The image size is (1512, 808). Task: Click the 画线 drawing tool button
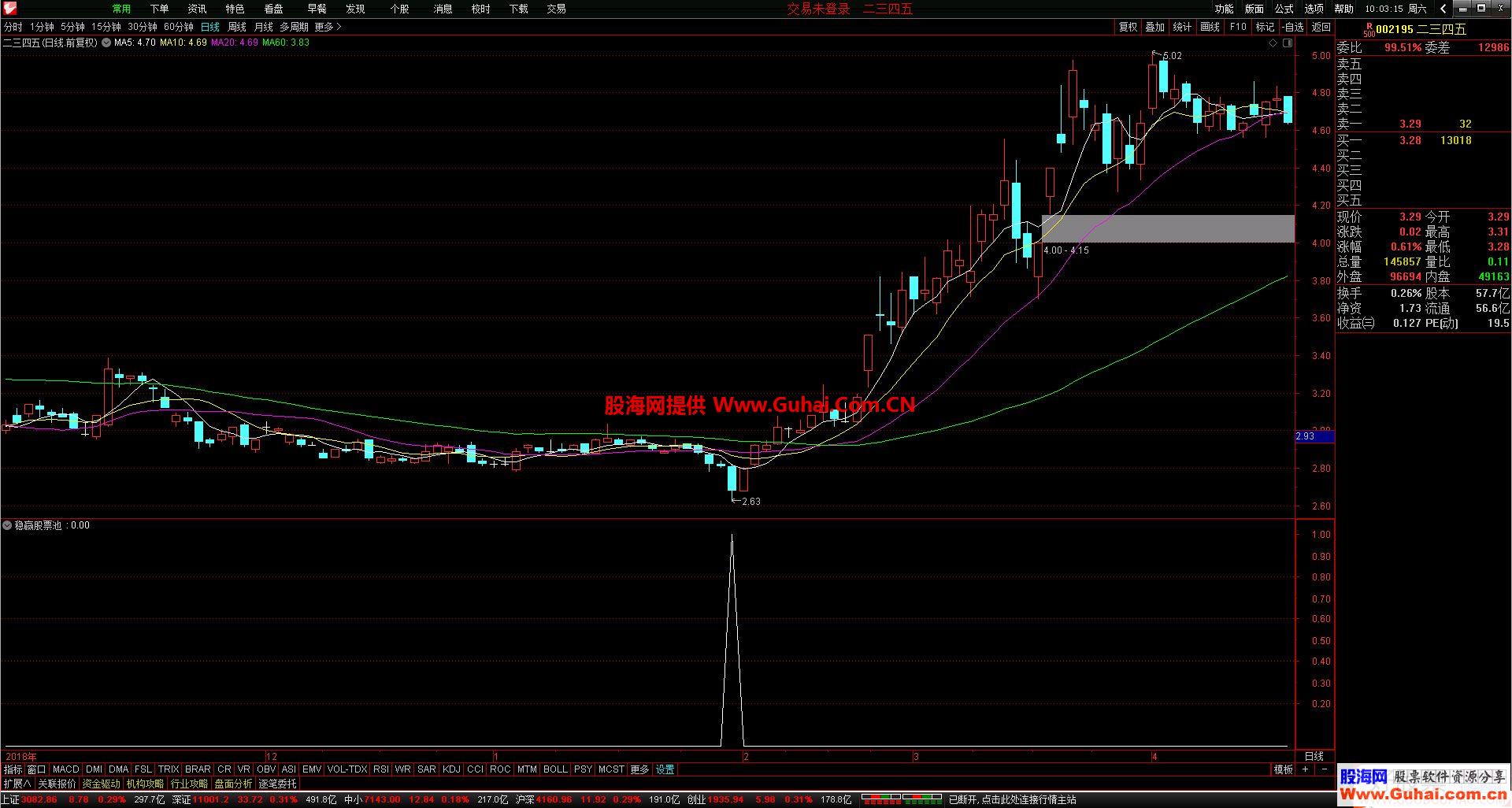1210,27
